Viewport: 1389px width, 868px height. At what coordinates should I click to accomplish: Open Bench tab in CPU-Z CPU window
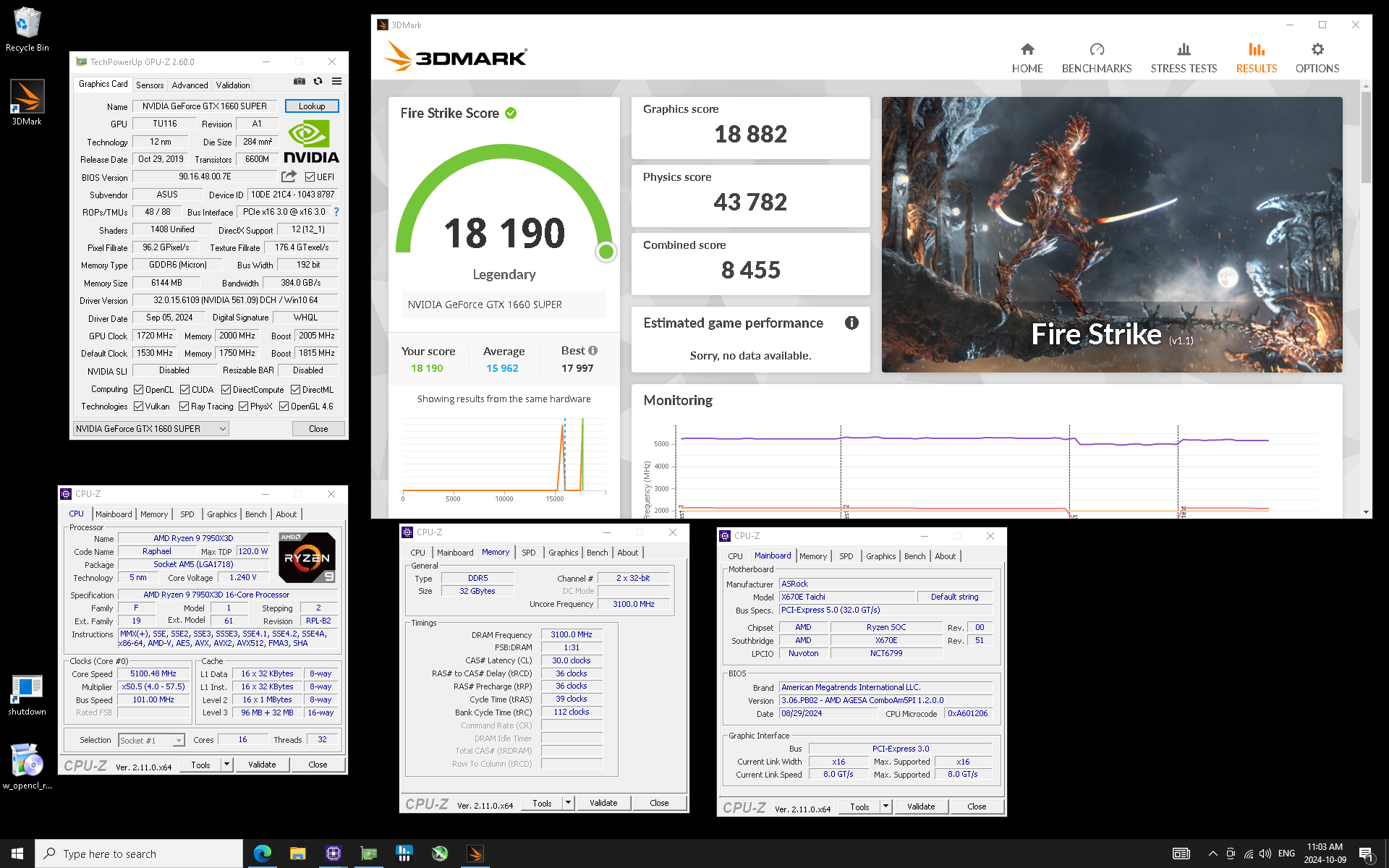click(255, 514)
